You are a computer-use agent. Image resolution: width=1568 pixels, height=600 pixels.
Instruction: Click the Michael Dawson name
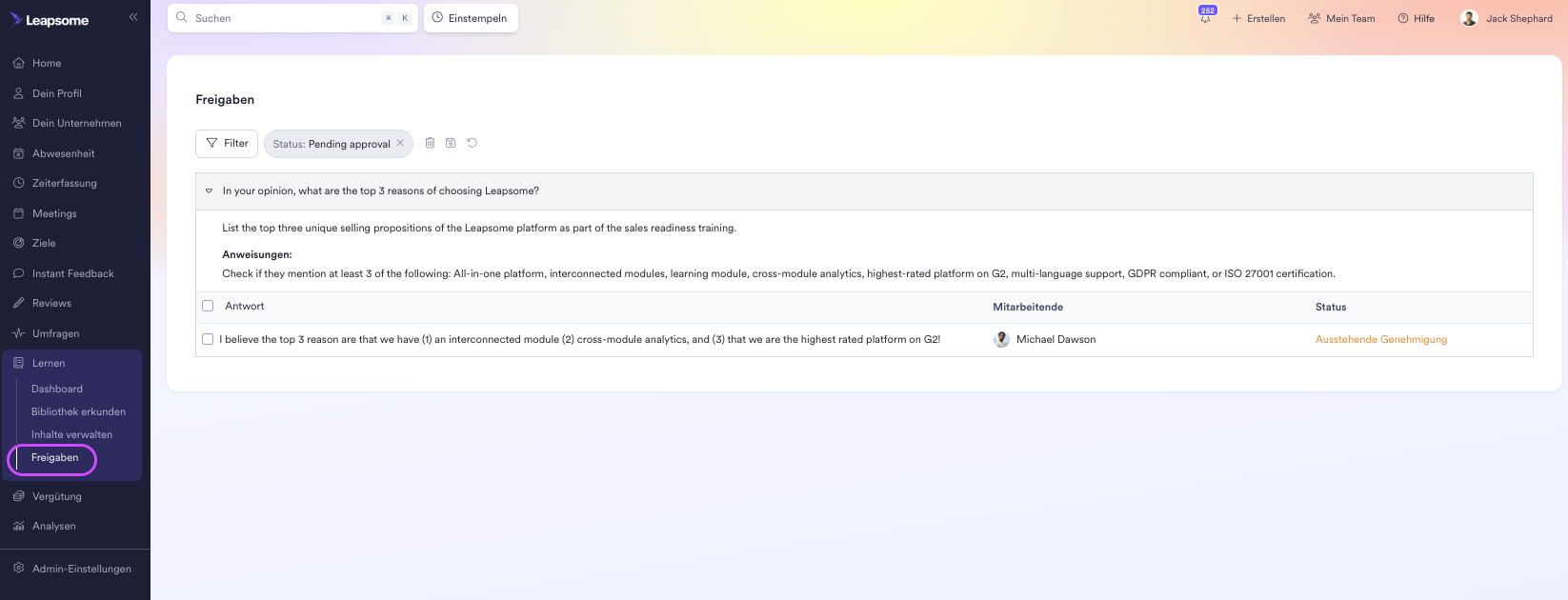pyautogui.click(x=1055, y=339)
